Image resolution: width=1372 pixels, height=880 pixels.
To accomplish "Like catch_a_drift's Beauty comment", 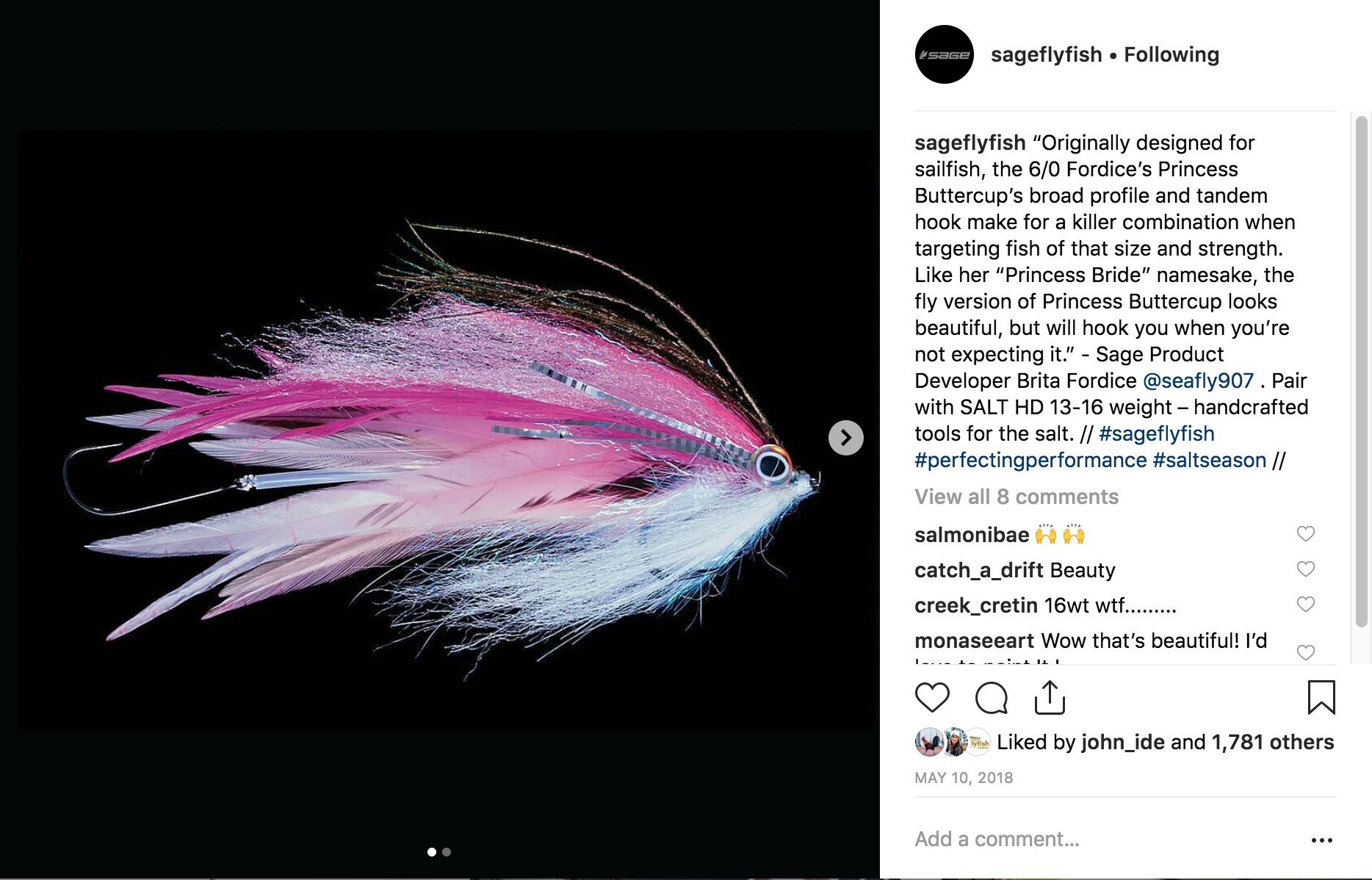I will pos(1305,569).
